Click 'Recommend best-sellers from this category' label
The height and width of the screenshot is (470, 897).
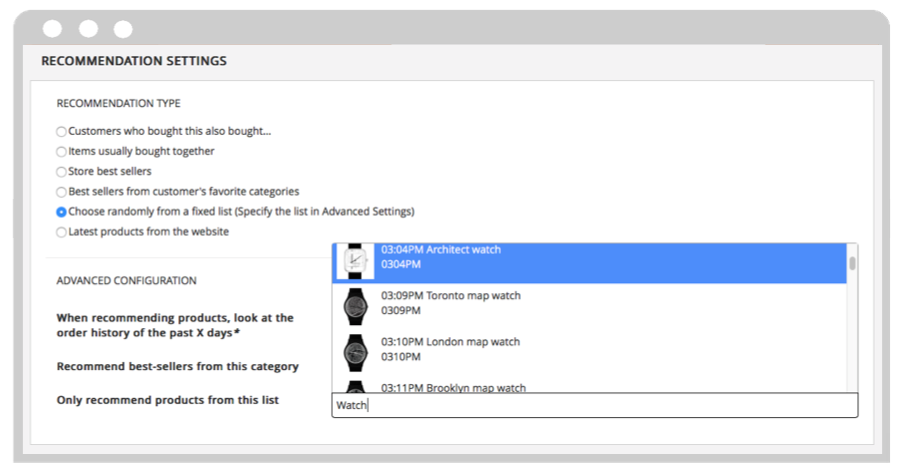(x=177, y=367)
